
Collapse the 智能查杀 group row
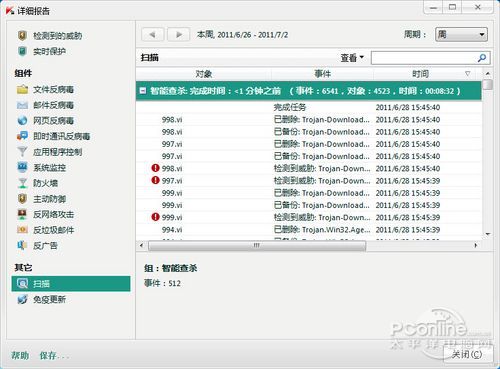[143, 91]
